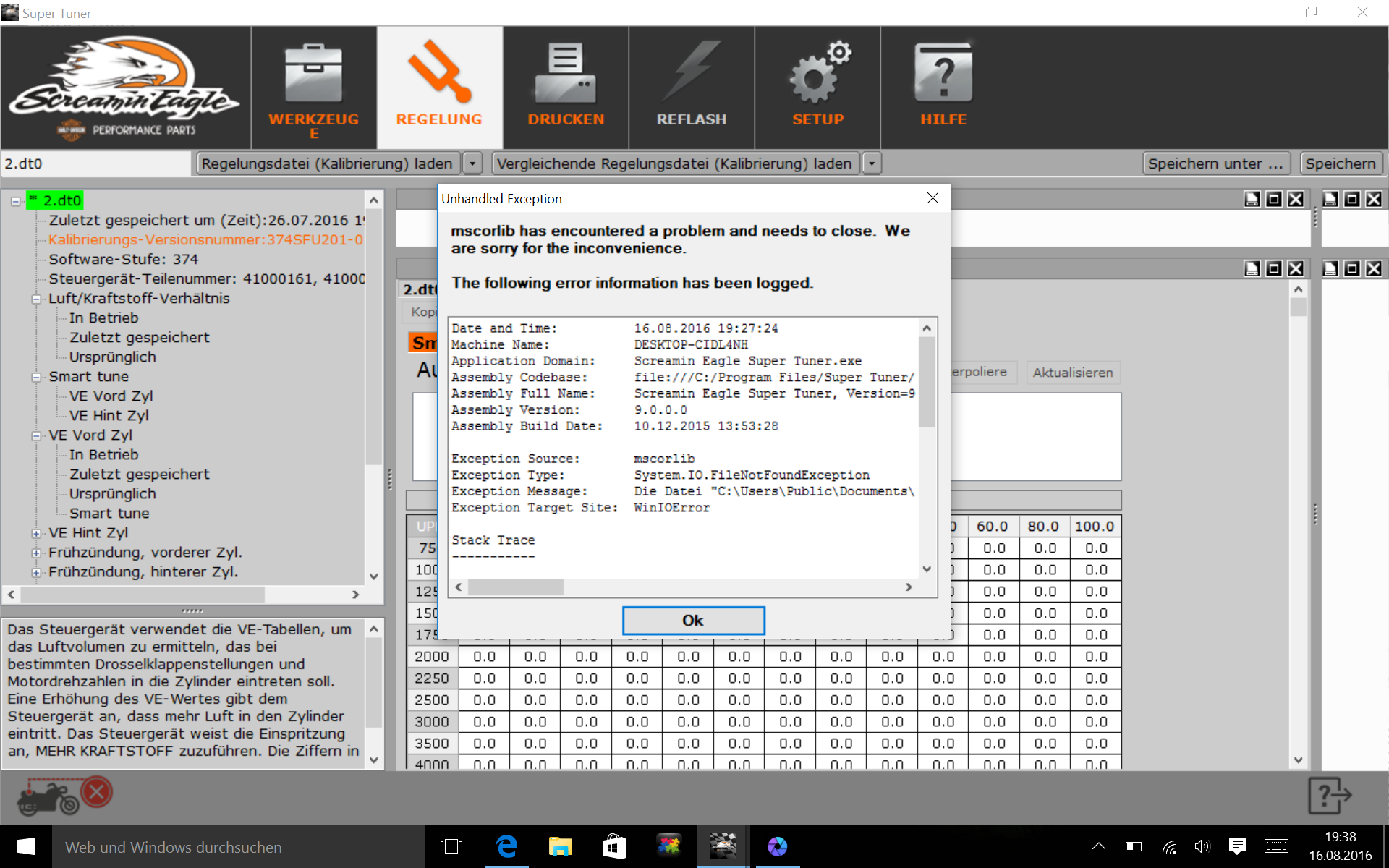This screenshot has width=1389, height=868.
Task: Open the DRUCKEN printer section
Action: tap(565, 88)
